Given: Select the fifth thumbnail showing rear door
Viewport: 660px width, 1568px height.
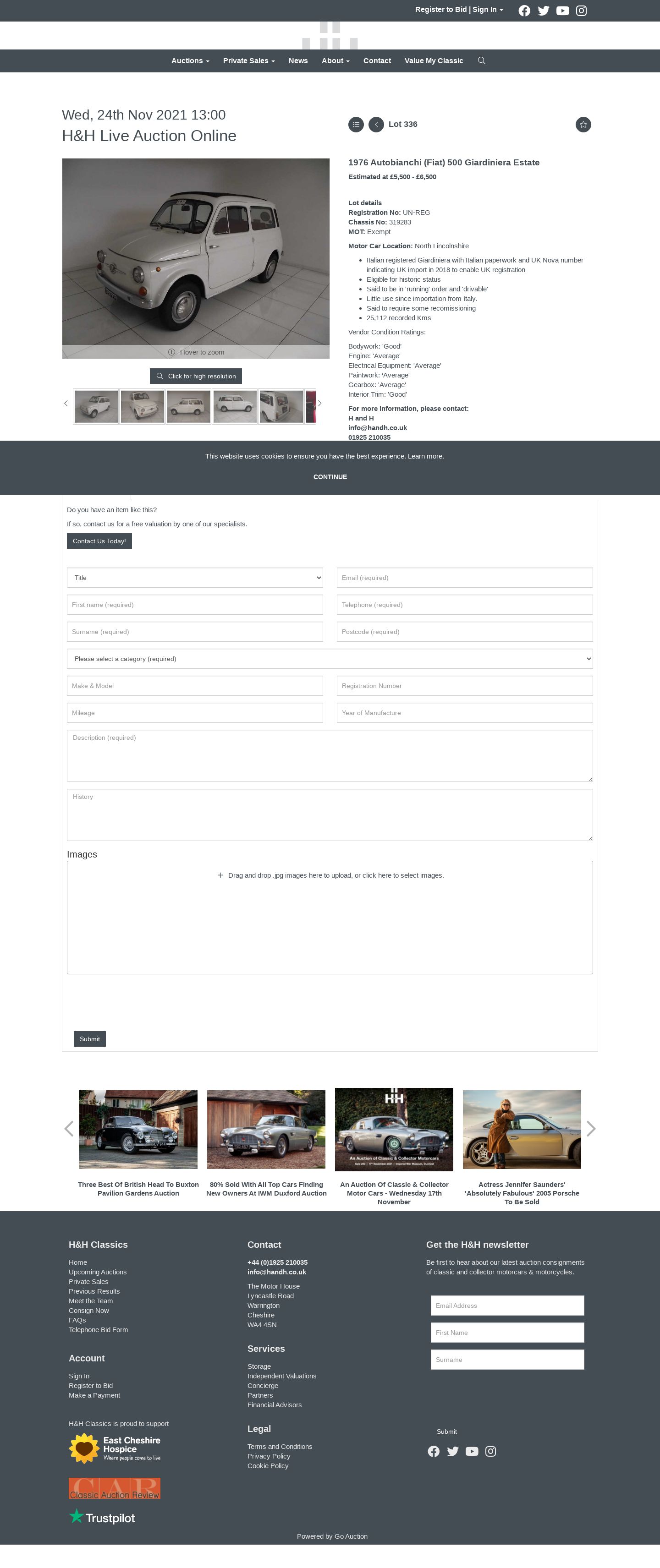Looking at the screenshot, I should 281,407.
